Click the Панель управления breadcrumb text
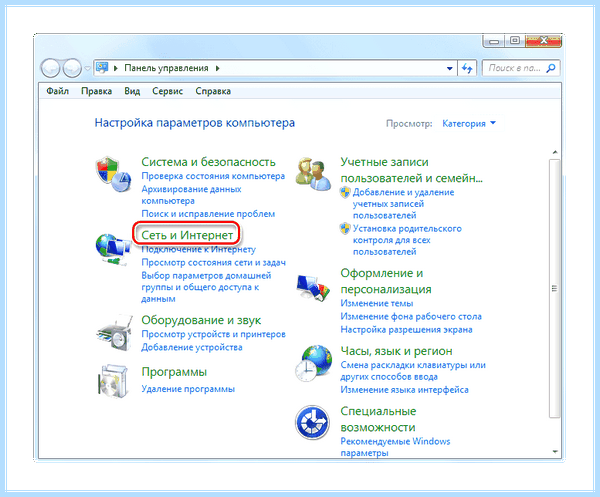Image resolution: width=600 pixels, height=497 pixels. (x=166, y=68)
